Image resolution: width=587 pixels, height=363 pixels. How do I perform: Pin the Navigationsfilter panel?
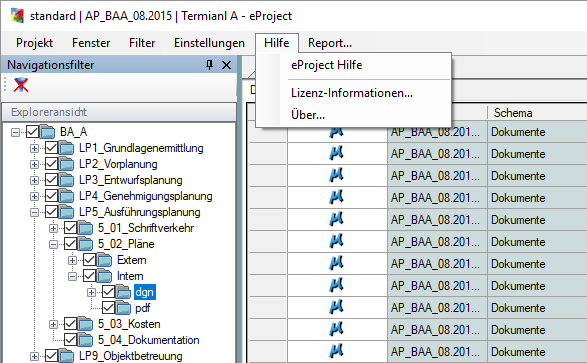tap(209, 65)
